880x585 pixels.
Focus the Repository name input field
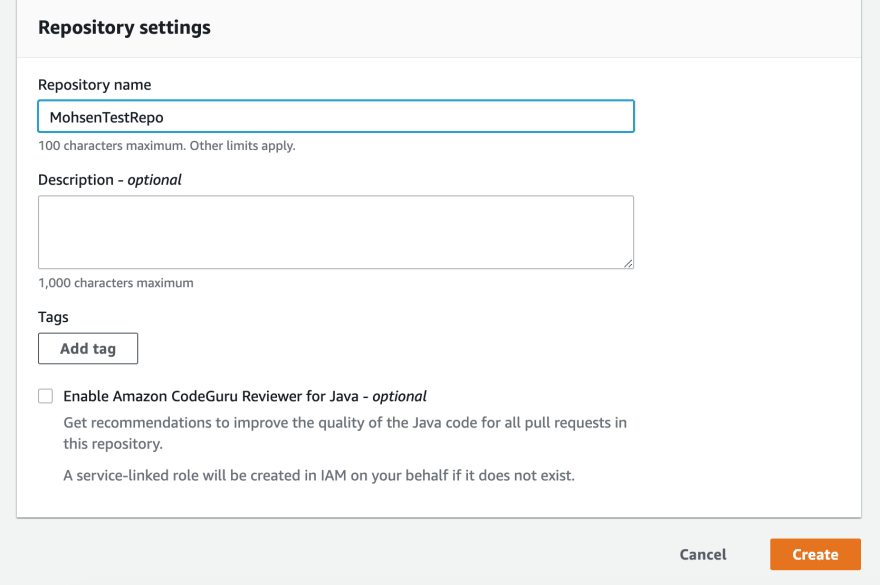[336, 116]
